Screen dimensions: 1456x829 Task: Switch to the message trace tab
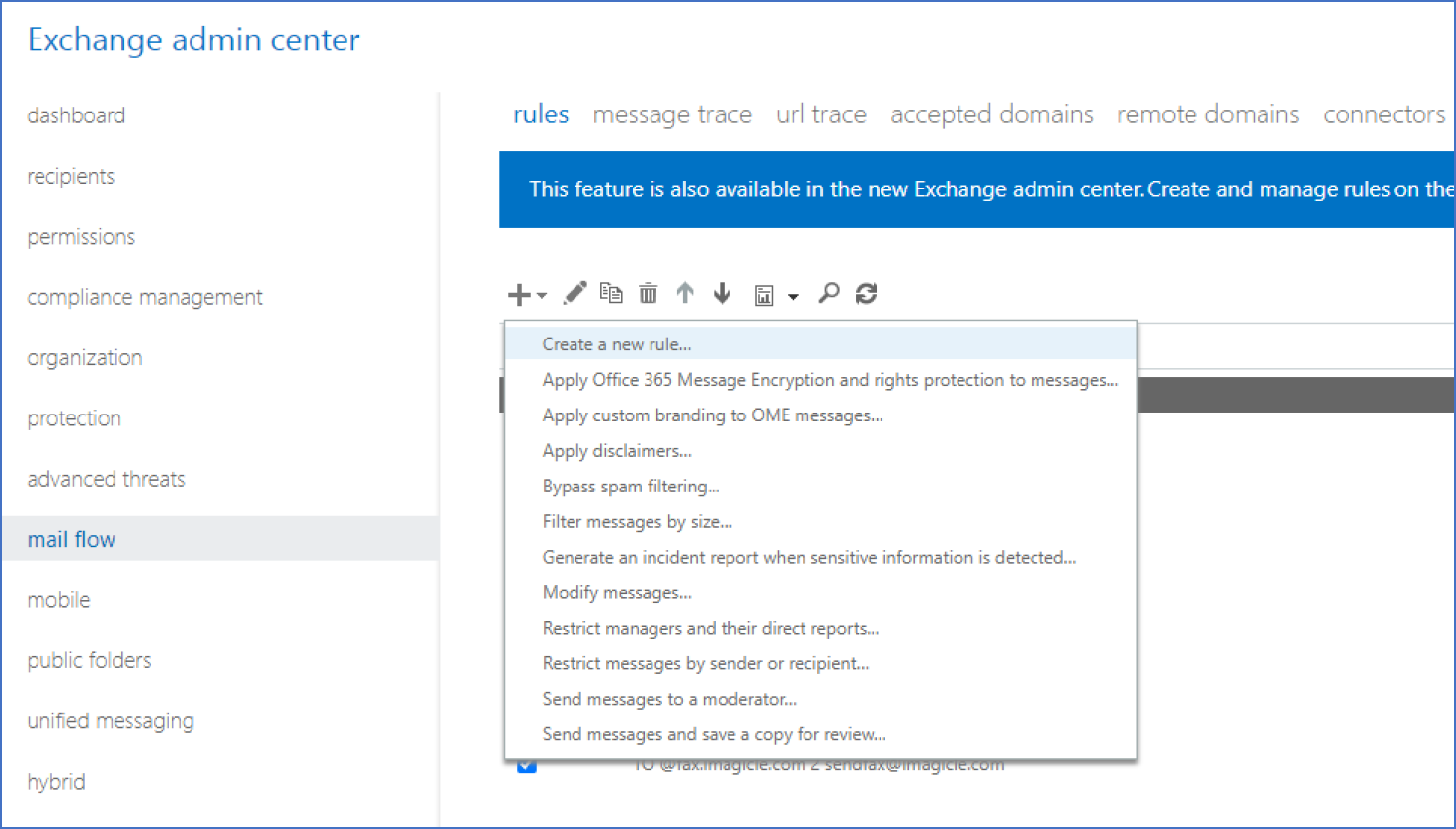pos(672,115)
